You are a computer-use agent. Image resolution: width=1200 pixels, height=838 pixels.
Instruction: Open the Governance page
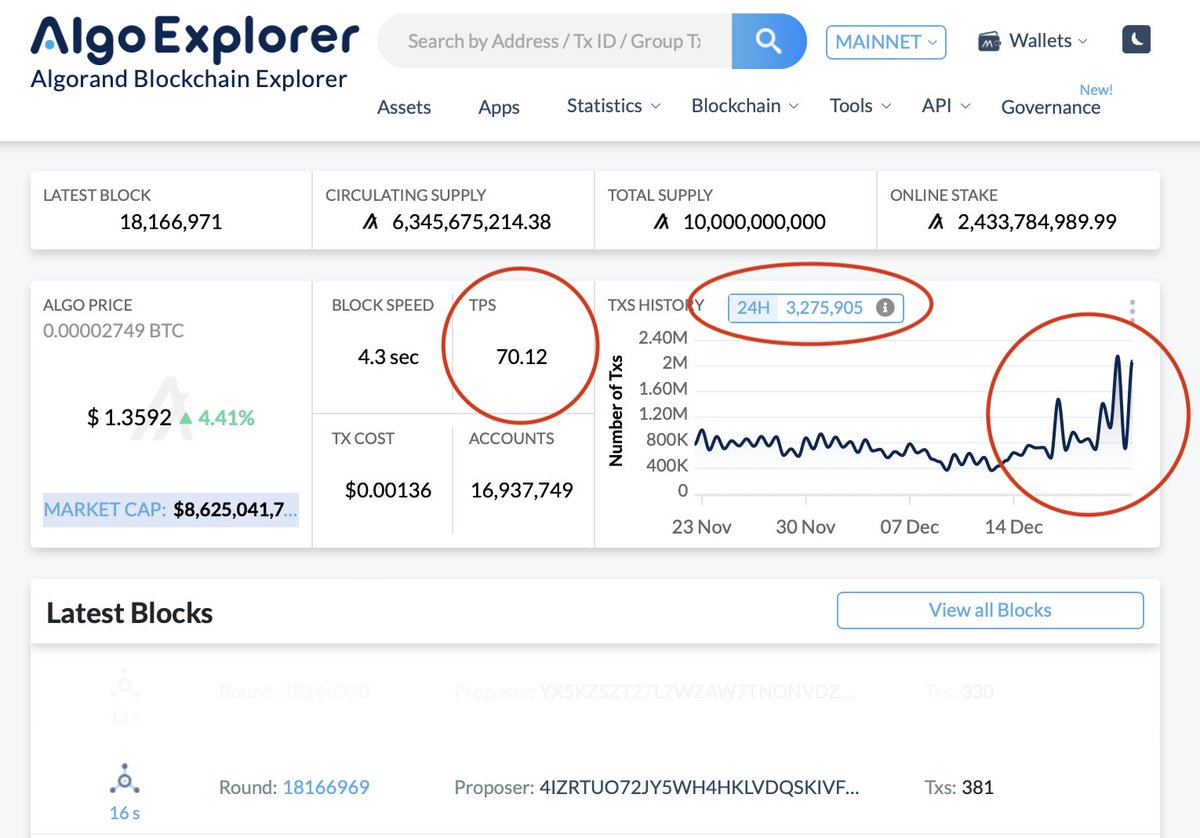(1051, 107)
